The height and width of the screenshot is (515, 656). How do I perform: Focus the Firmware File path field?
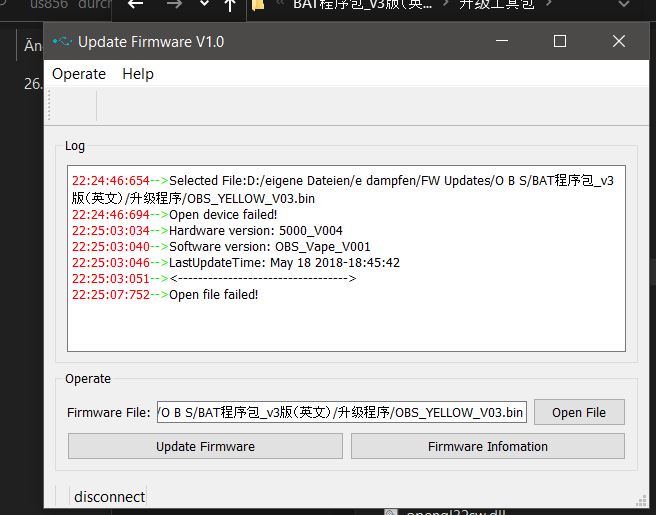340,412
